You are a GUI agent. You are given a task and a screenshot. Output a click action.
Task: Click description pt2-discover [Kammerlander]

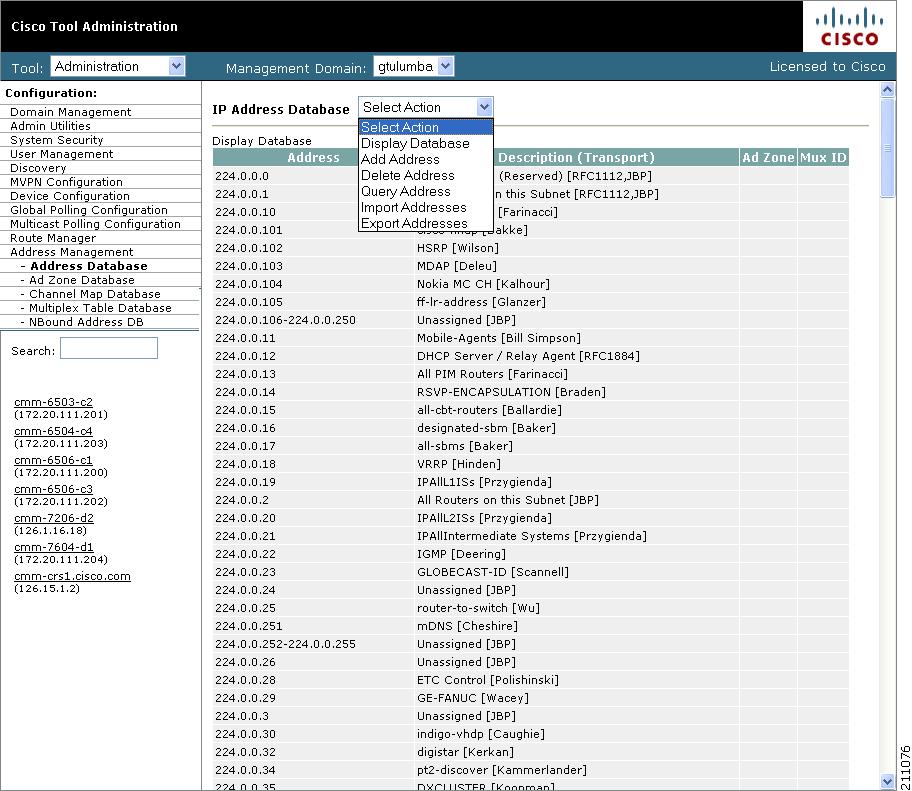[x=501, y=771]
